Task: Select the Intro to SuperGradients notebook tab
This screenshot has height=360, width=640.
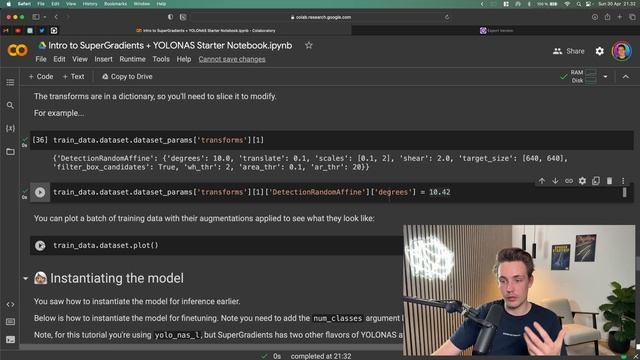Action: pyautogui.click(x=205, y=31)
